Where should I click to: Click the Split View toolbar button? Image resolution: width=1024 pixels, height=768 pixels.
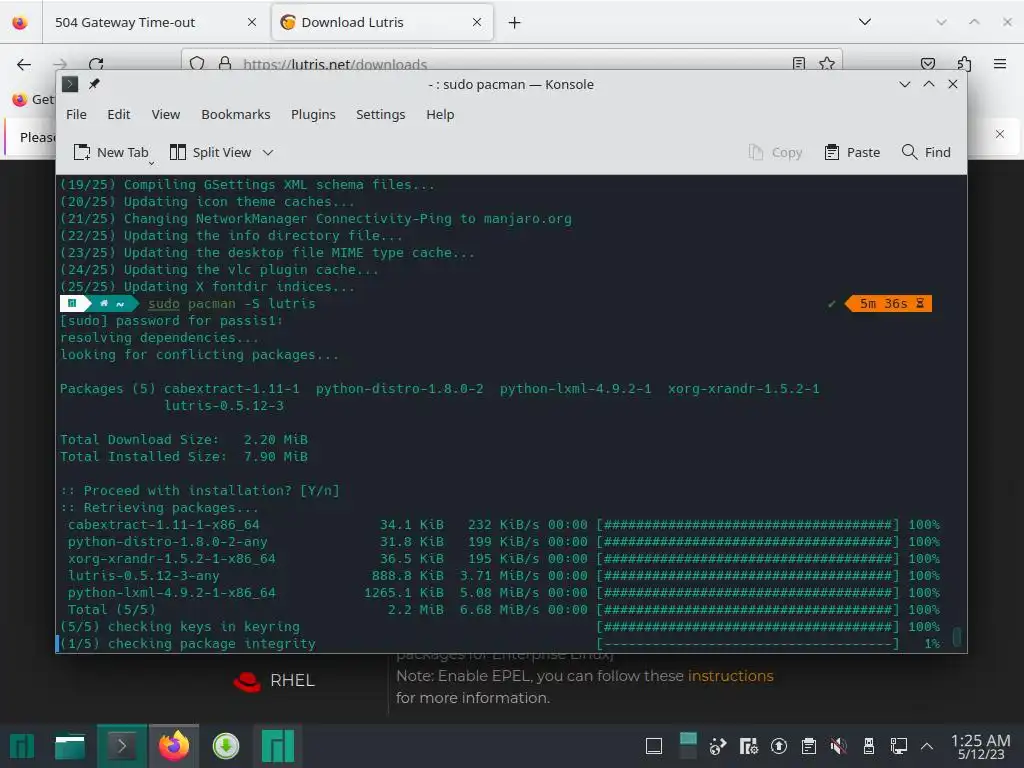[x=210, y=152]
